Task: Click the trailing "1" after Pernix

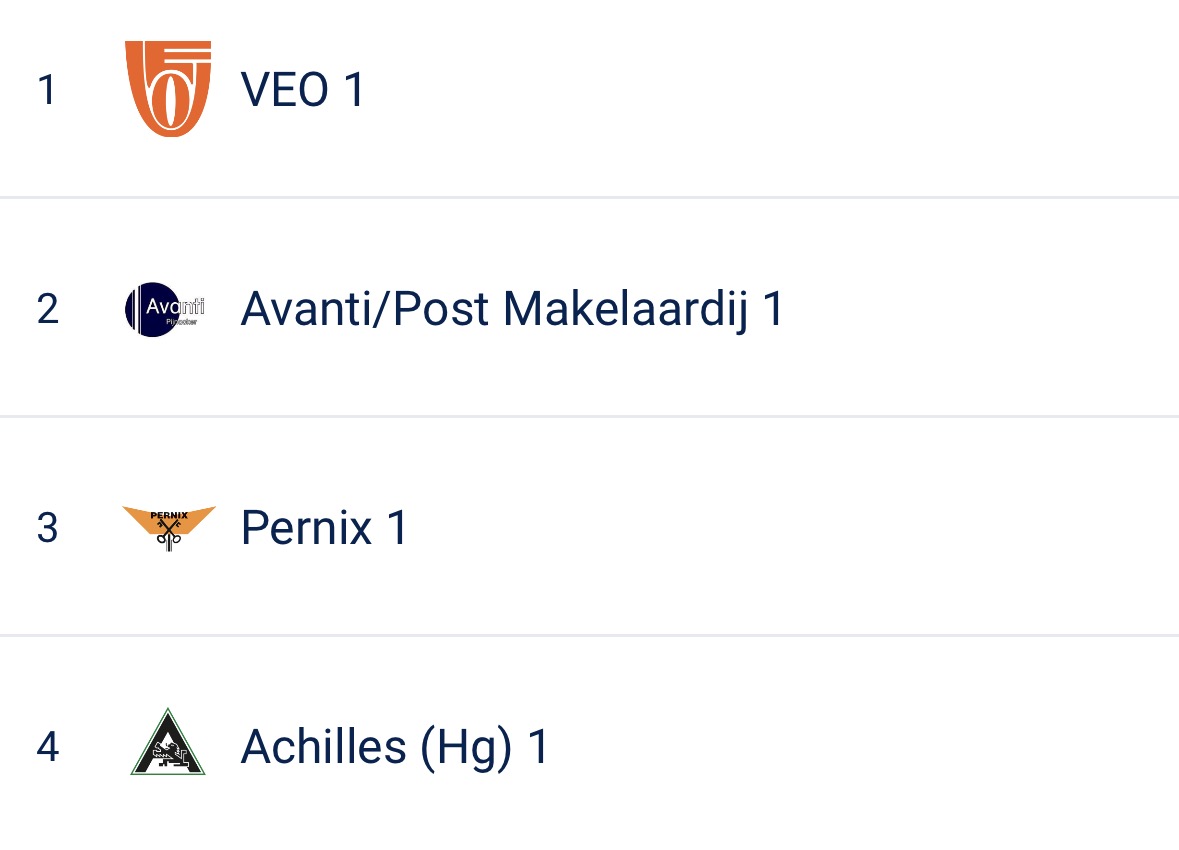Action: [397, 527]
